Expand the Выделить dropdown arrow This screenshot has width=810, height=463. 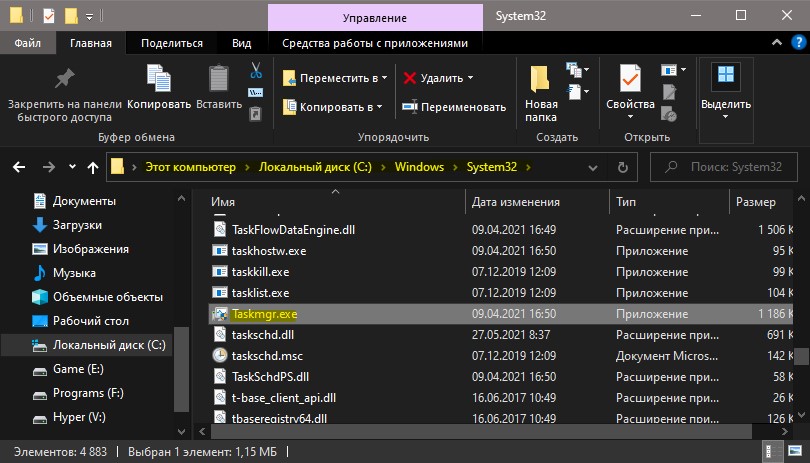(x=725, y=117)
